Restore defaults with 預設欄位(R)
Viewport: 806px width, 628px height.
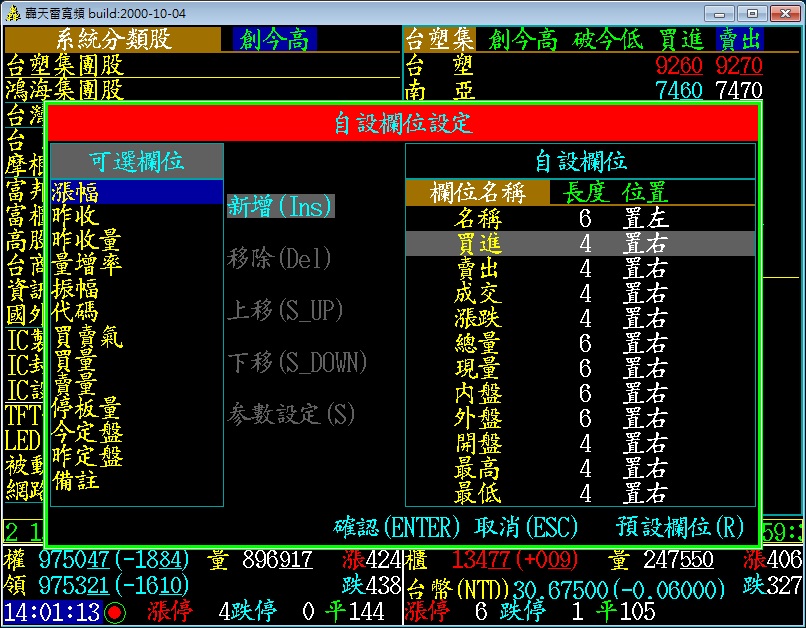(680, 526)
